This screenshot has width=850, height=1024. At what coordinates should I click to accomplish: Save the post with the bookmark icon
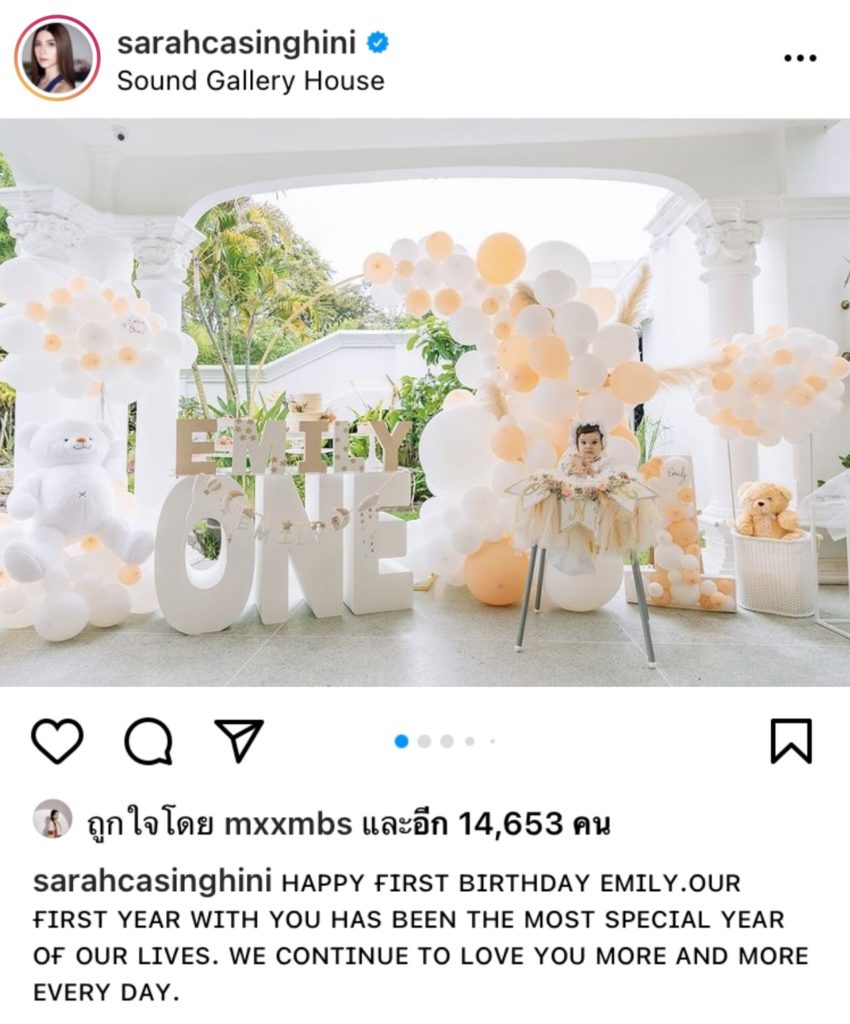(791, 741)
